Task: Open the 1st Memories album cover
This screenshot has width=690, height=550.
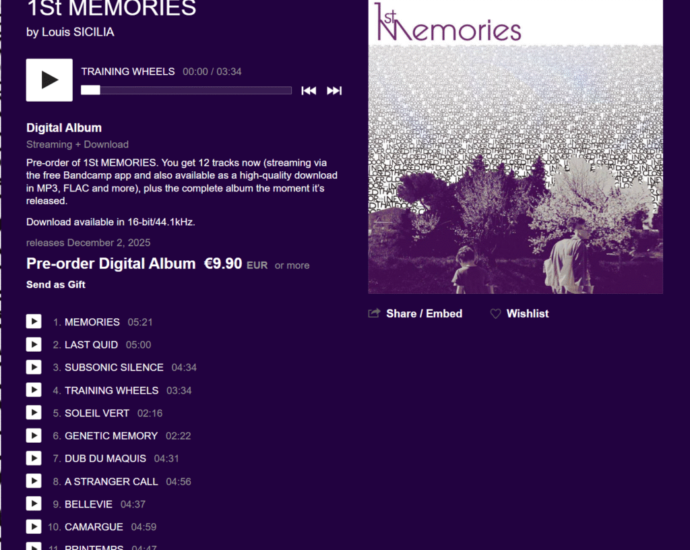Action: [x=515, y=147]
